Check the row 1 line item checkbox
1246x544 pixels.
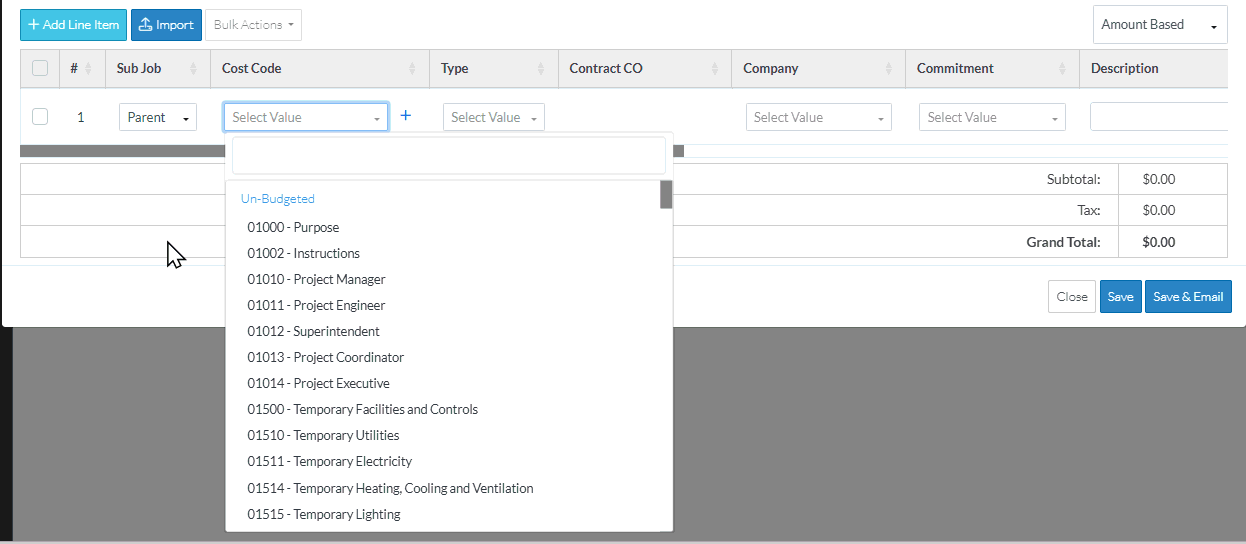click(x=40, y=117)
